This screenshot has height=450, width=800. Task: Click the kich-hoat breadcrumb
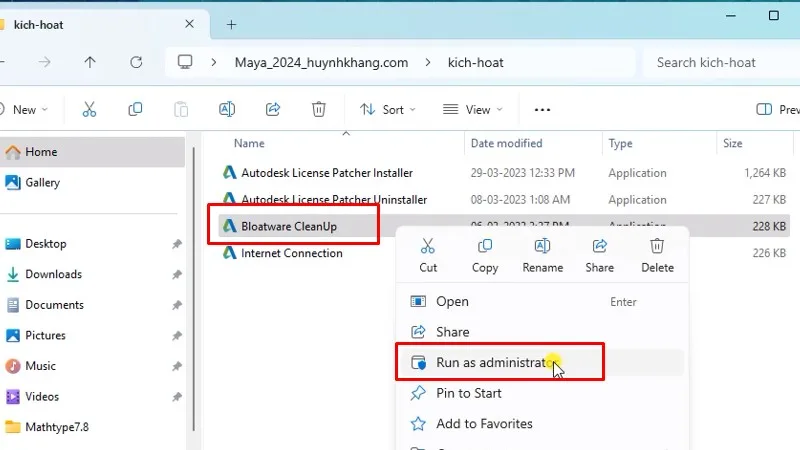pyautogui.click(x=476, y=62)
